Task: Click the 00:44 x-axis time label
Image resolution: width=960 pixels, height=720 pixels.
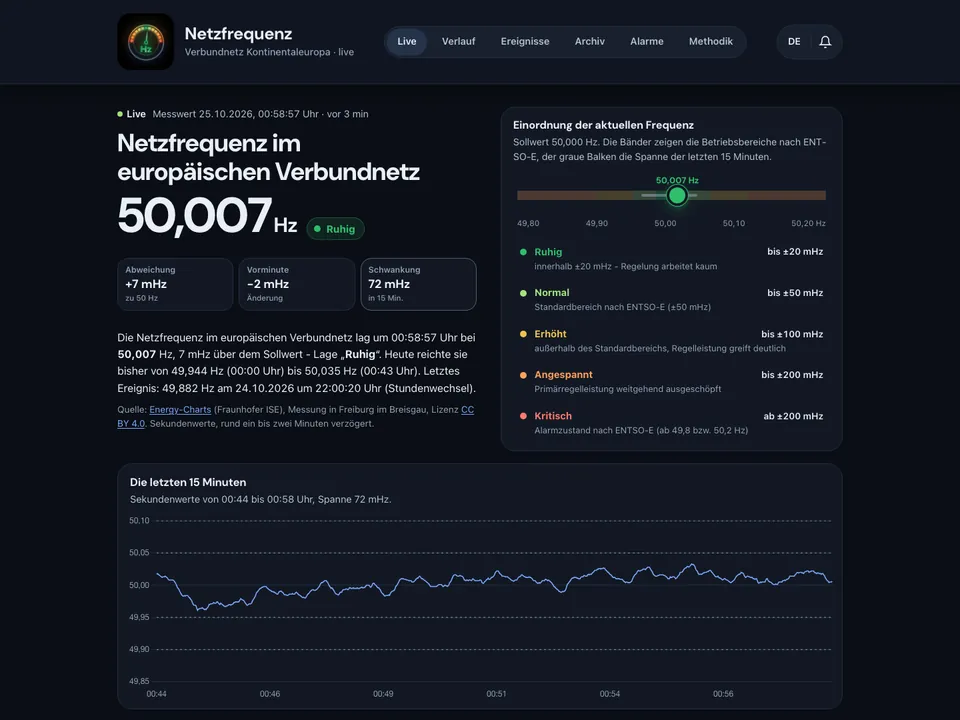Action: [156, 694]
